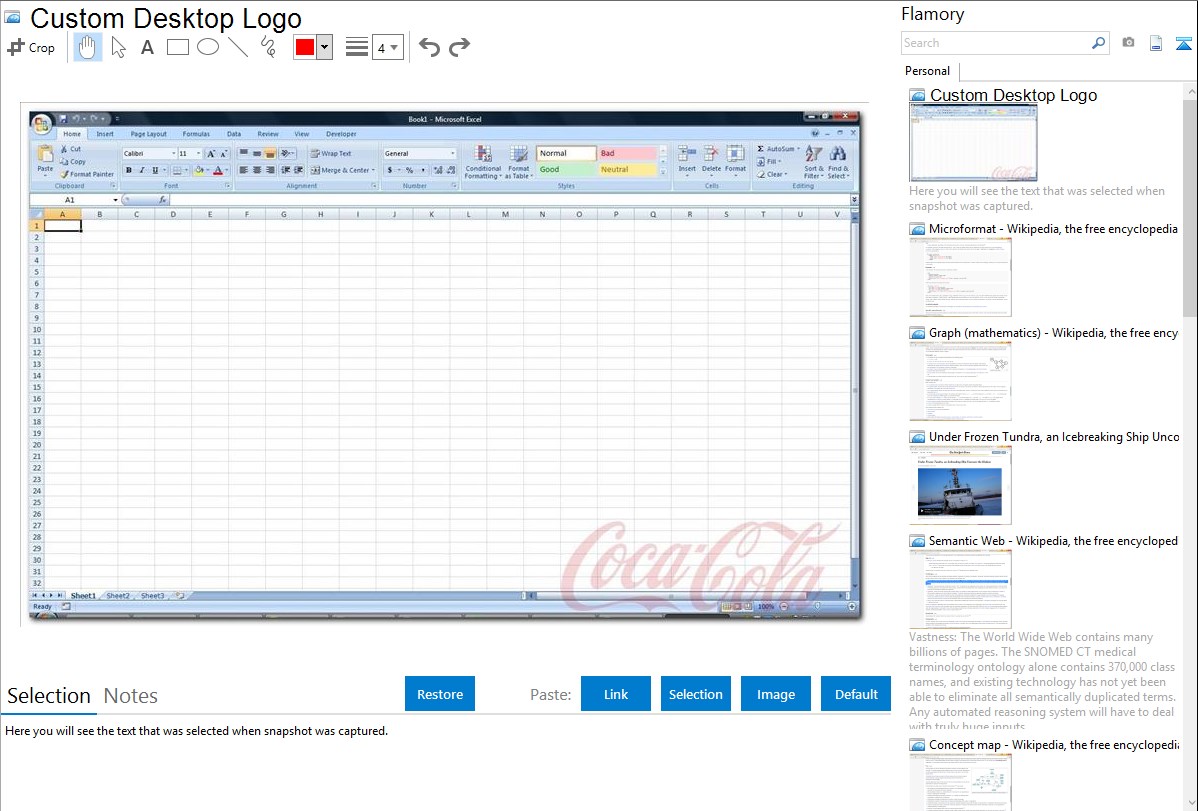1198x811 pixels.
Task: Open the Semantic Web snapshot thumbnail
Action: pos(960,589)
